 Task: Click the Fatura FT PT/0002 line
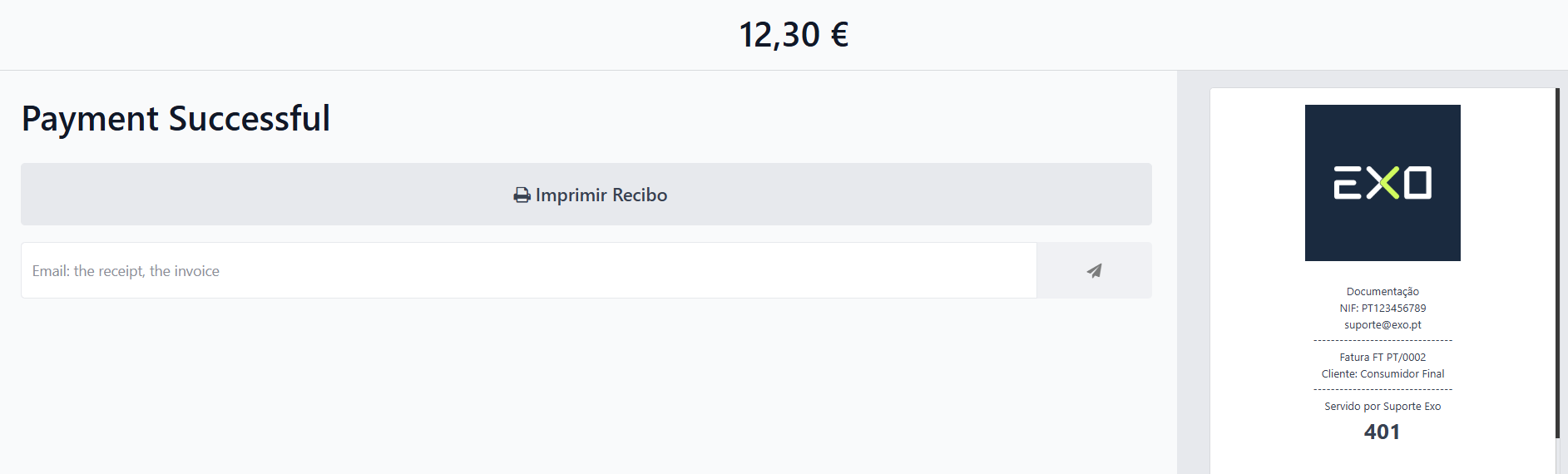coord(1383,358)
